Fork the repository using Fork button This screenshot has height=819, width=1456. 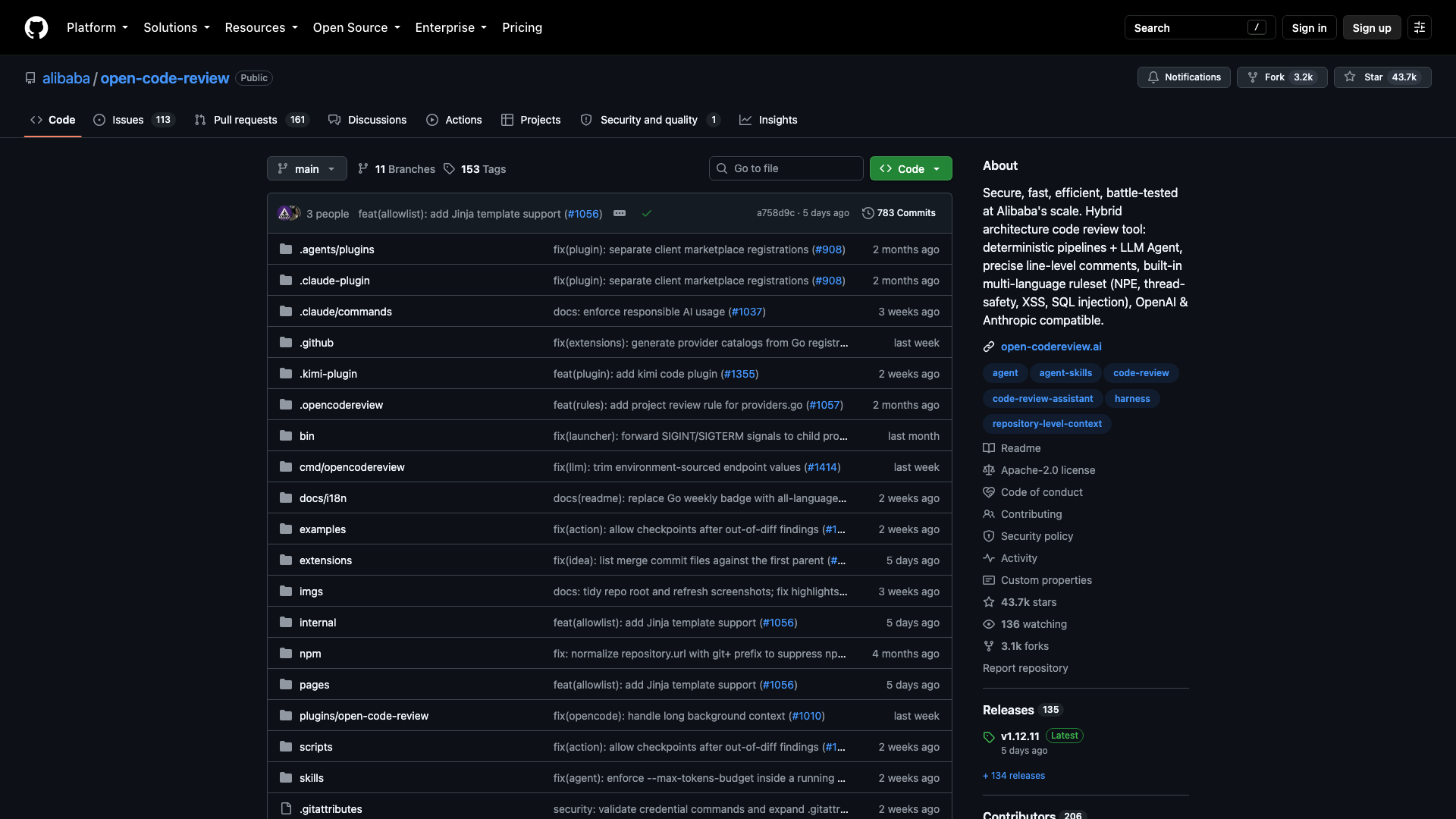[x=1282, y=77]
